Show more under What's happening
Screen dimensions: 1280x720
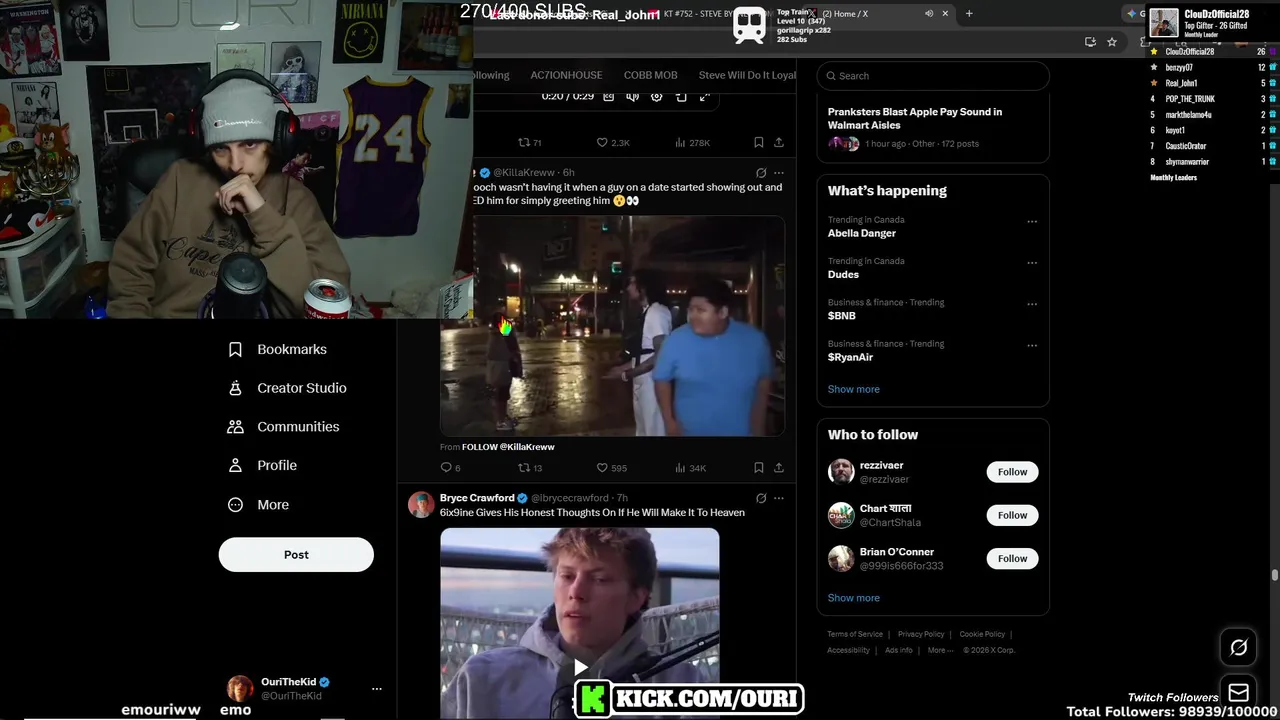[854, 389]
